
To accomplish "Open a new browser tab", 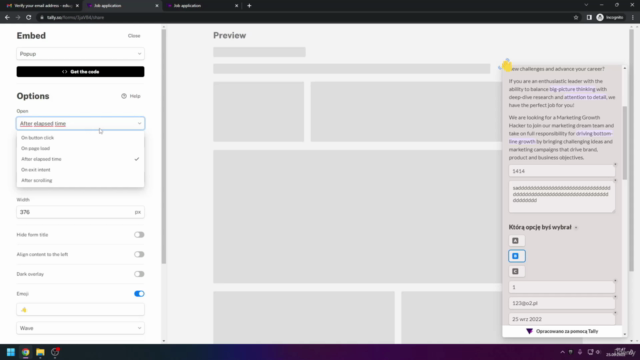I will [249, 6].
